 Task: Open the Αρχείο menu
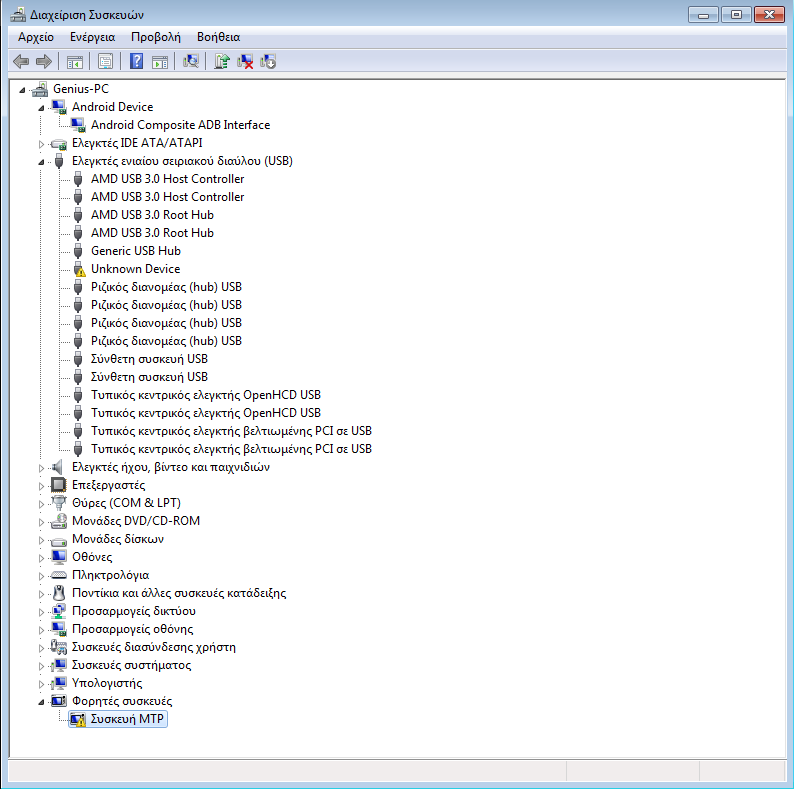point(36,36)
